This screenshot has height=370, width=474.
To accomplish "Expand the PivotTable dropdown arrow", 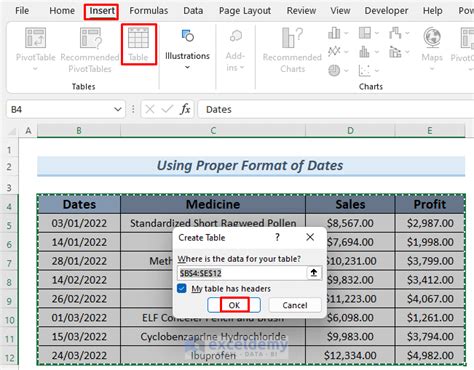I will (x=35, y=69).
